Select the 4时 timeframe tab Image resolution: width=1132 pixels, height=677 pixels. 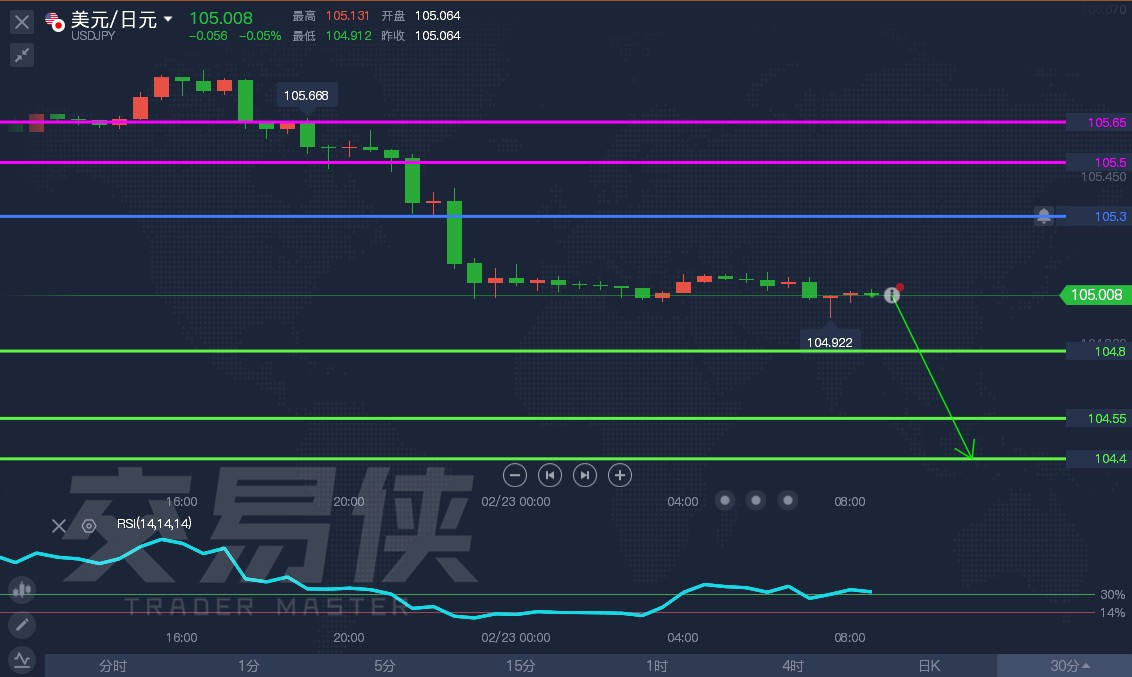tap(793, 665)
